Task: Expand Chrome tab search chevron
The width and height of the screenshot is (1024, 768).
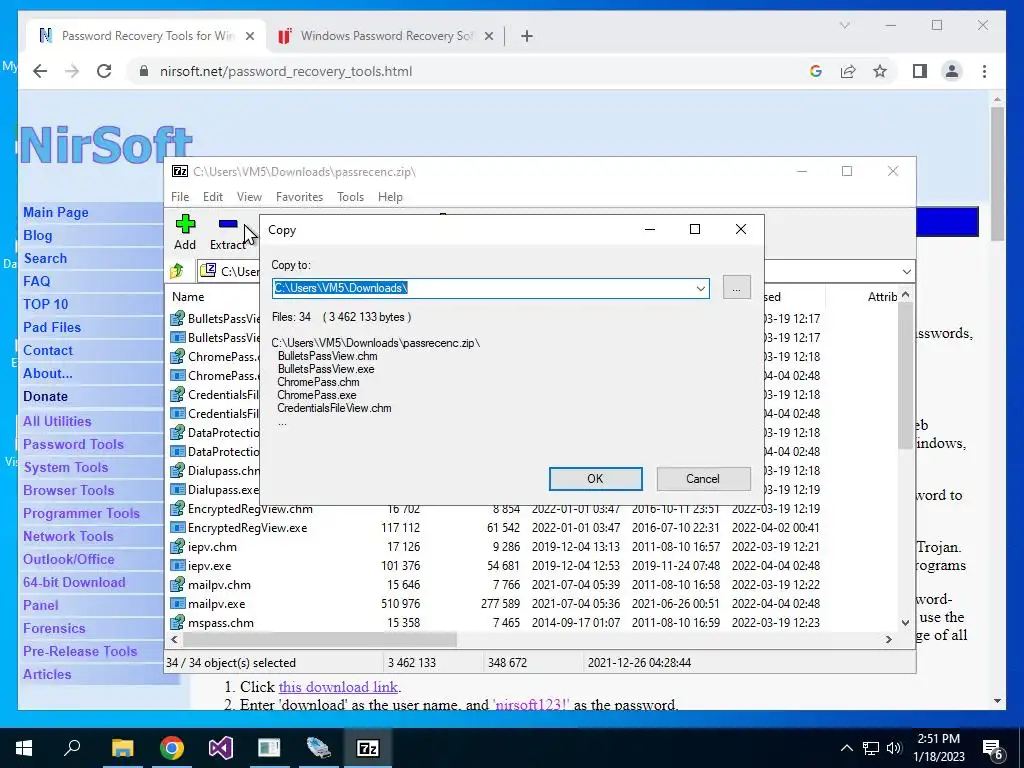Action: pos(844,25)
